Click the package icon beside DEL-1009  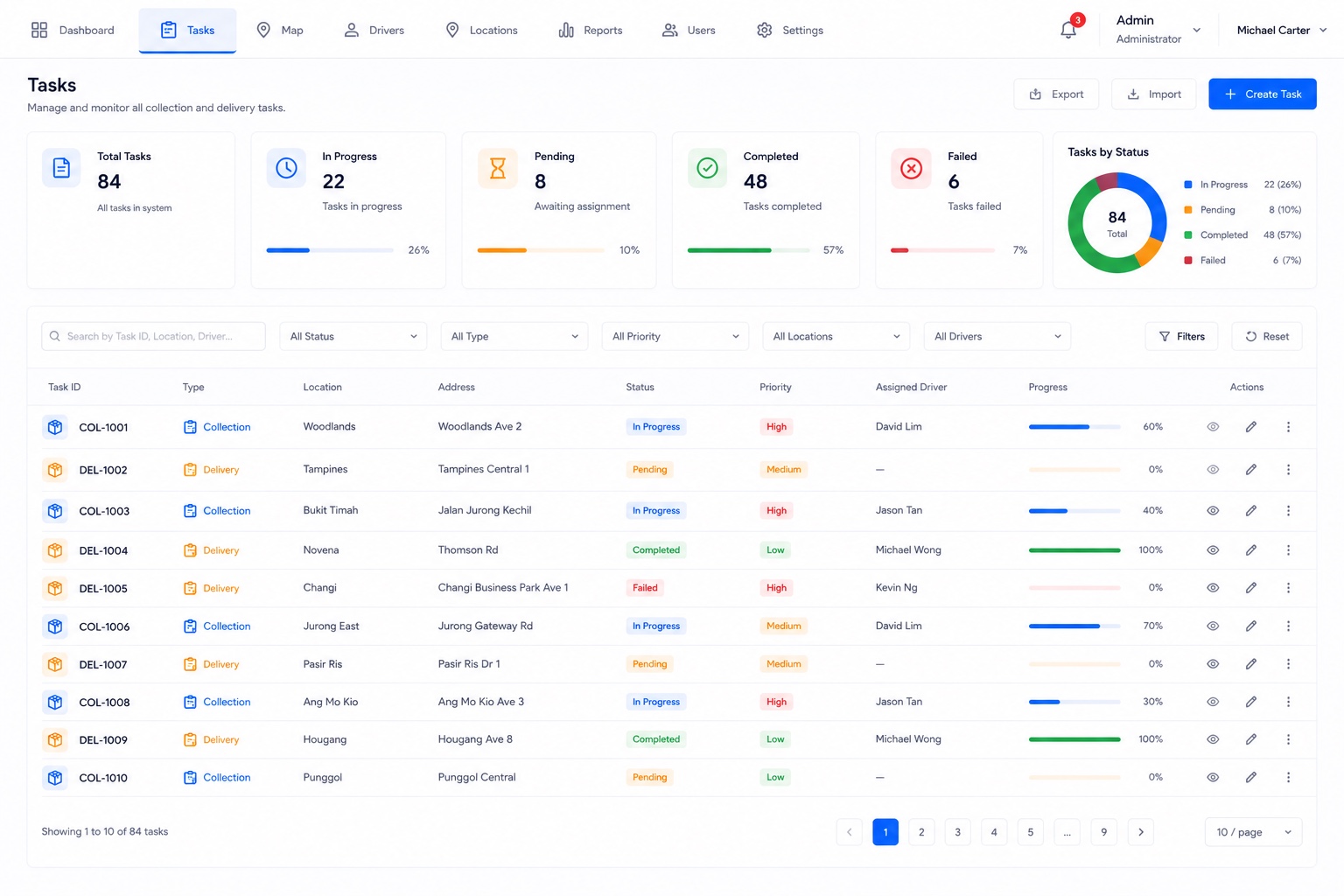point(55,739)
